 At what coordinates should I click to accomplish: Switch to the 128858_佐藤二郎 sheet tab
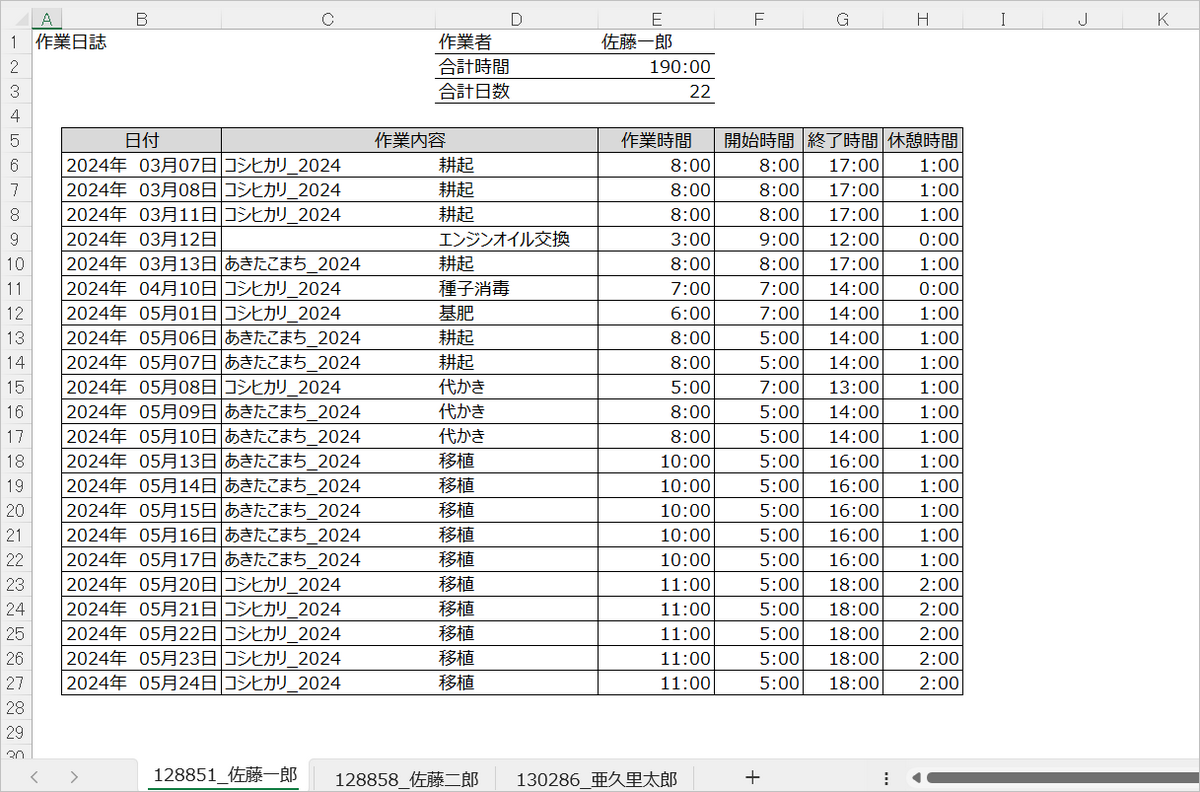tap(406, 779)
